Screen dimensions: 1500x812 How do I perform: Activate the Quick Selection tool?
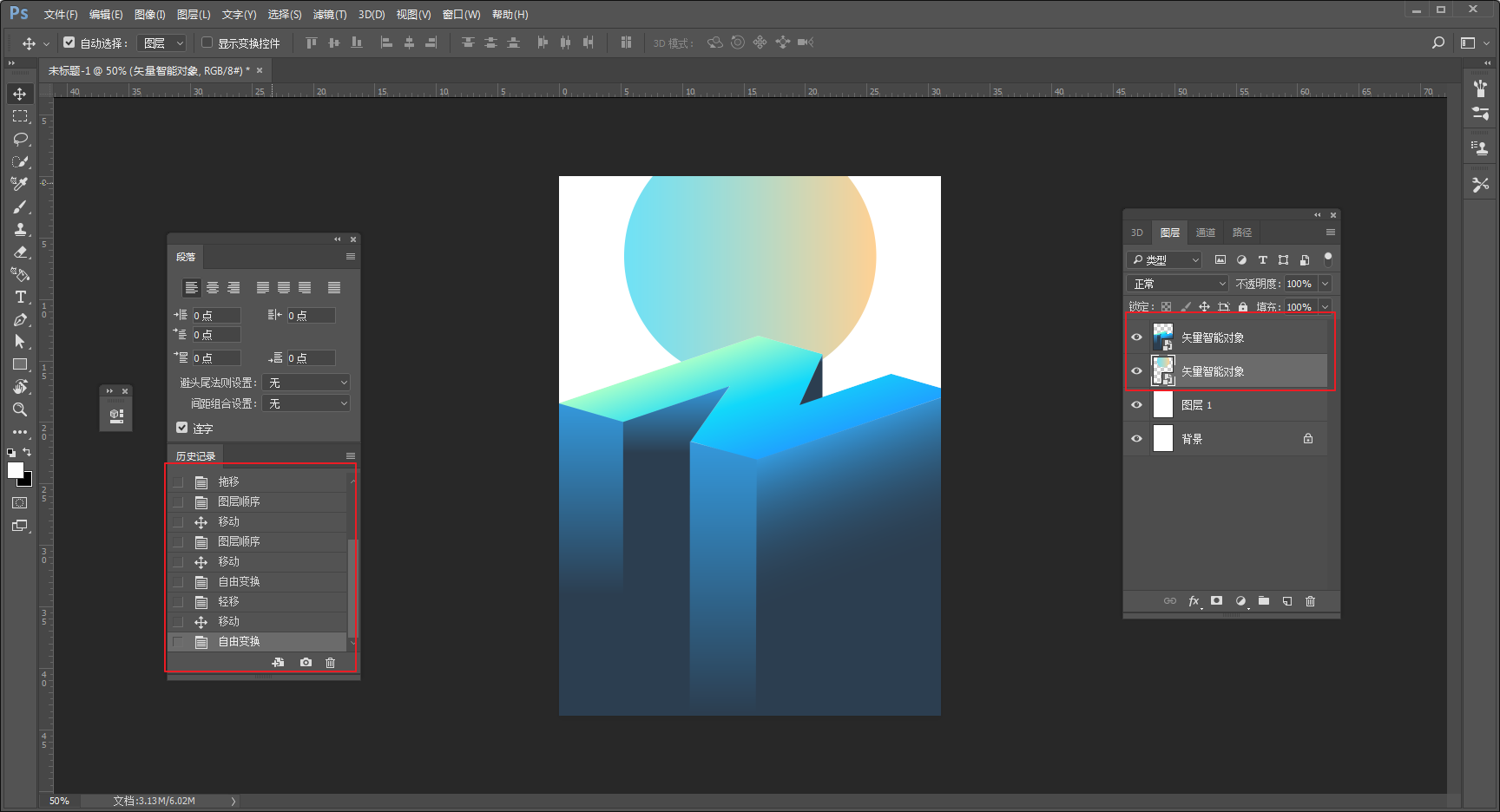click(x=20, y=161)
